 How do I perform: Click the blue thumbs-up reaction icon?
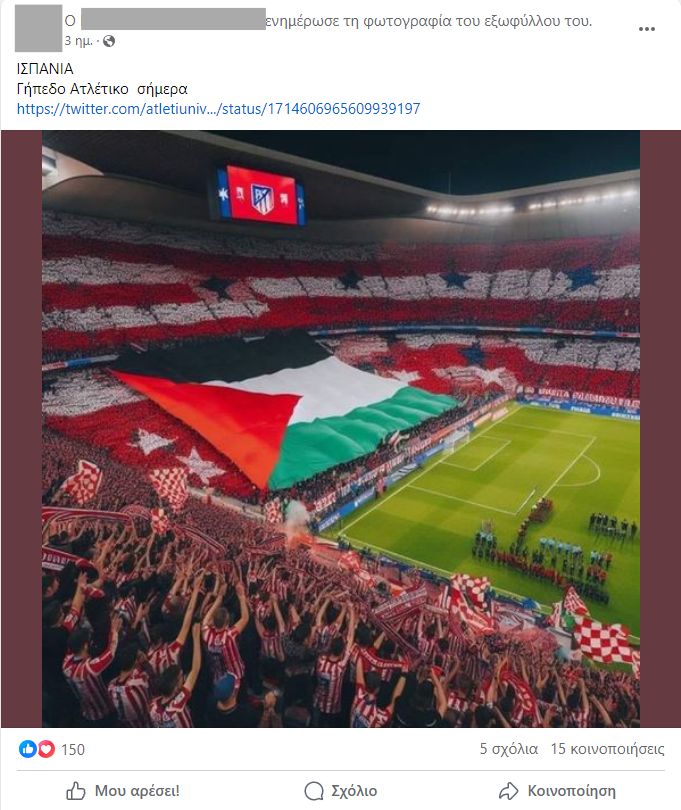click(27, 749)
